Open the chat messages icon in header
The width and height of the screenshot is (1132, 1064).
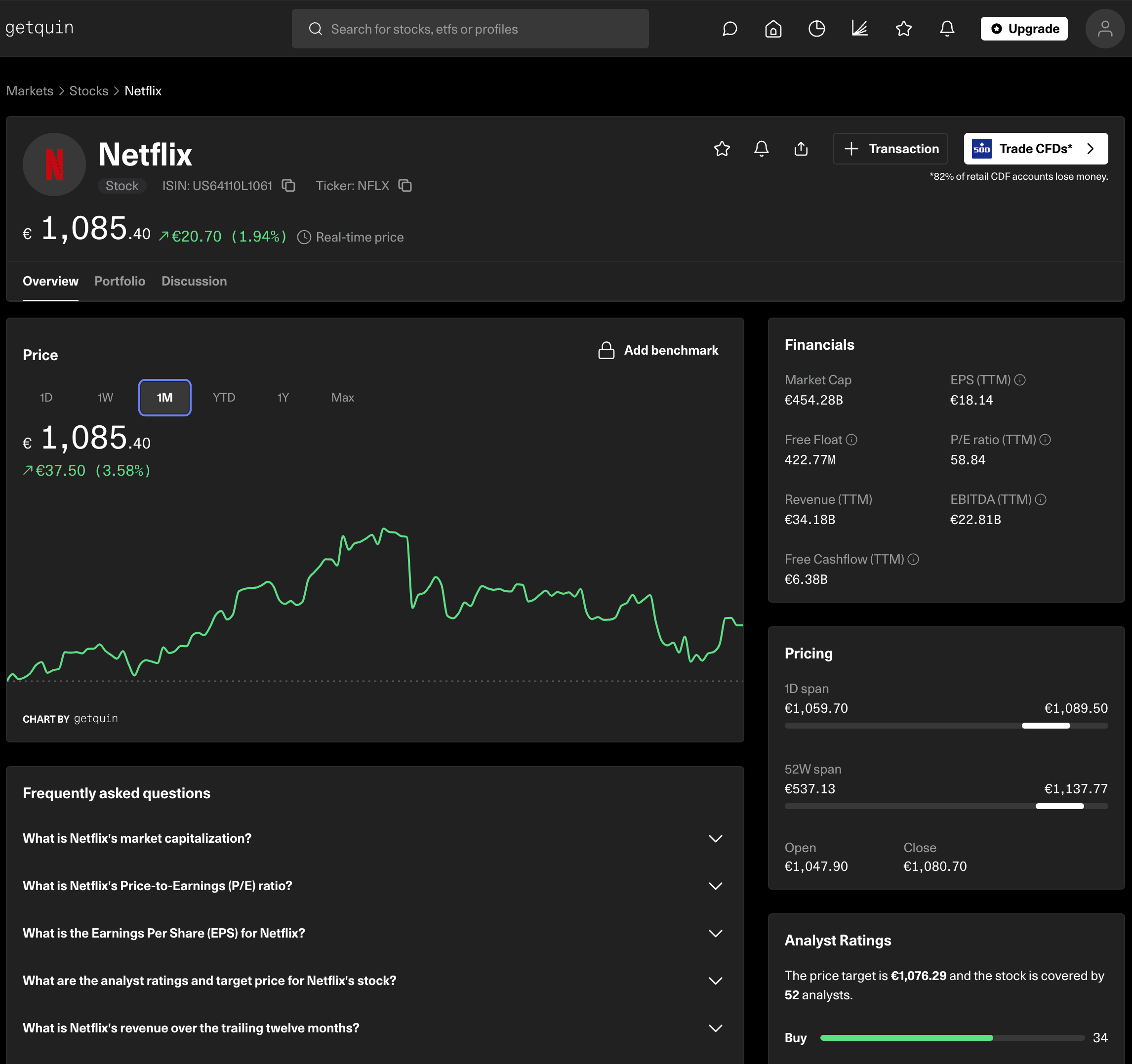[729, 29]
